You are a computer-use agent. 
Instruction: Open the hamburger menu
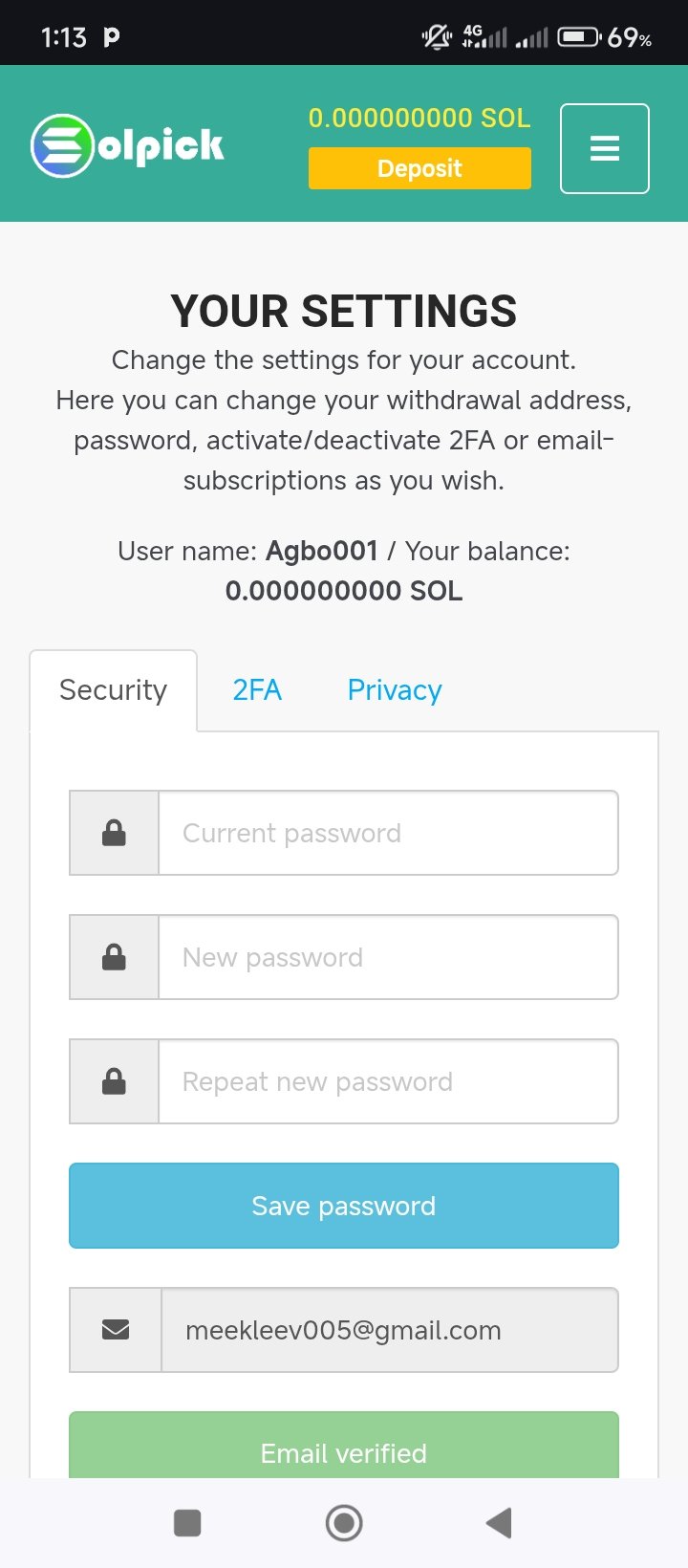coord(605,148)
